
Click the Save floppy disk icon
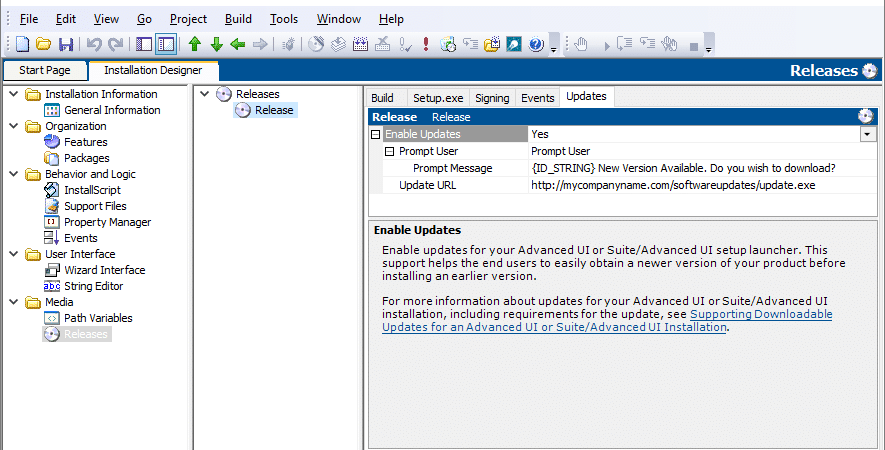coord(66,44)
